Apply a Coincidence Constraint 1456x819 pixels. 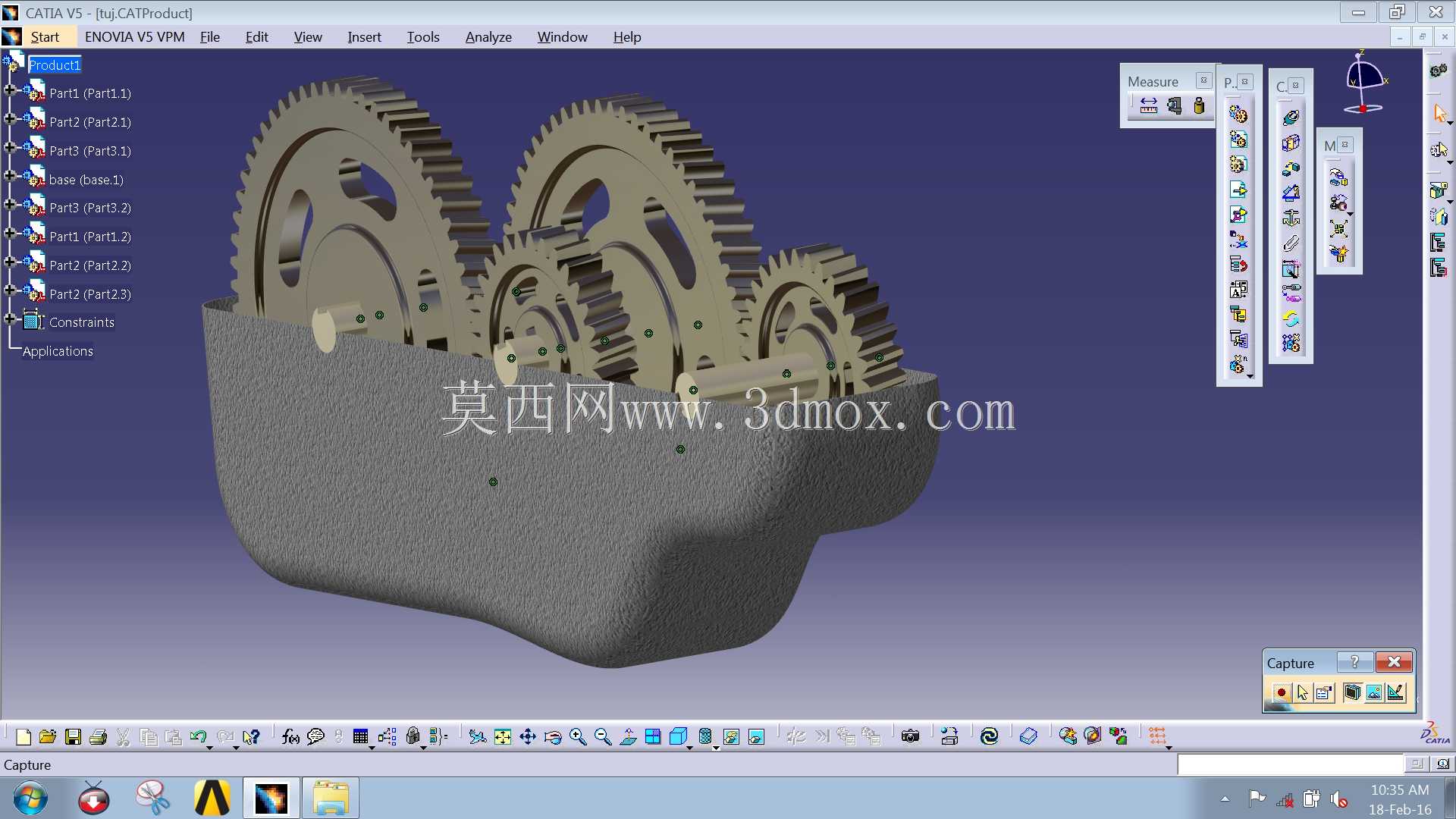(x=1291, y=118)
